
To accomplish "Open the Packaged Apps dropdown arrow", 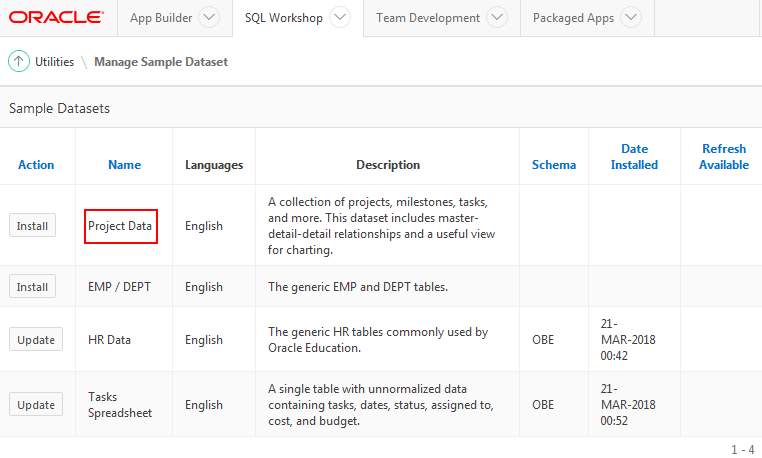I will pos(630,18).
